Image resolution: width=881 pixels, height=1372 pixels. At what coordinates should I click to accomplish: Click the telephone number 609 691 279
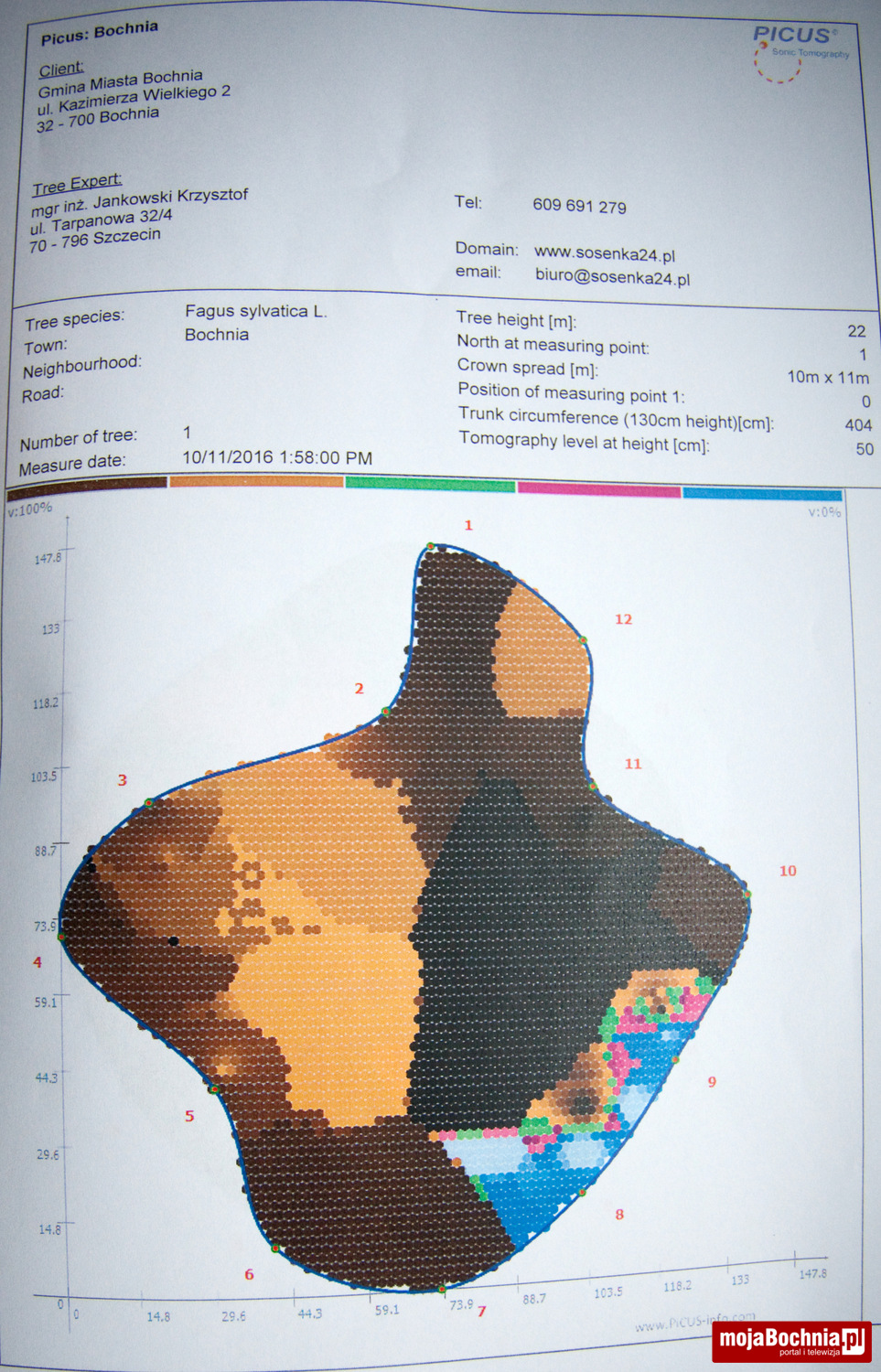[579, 206]
